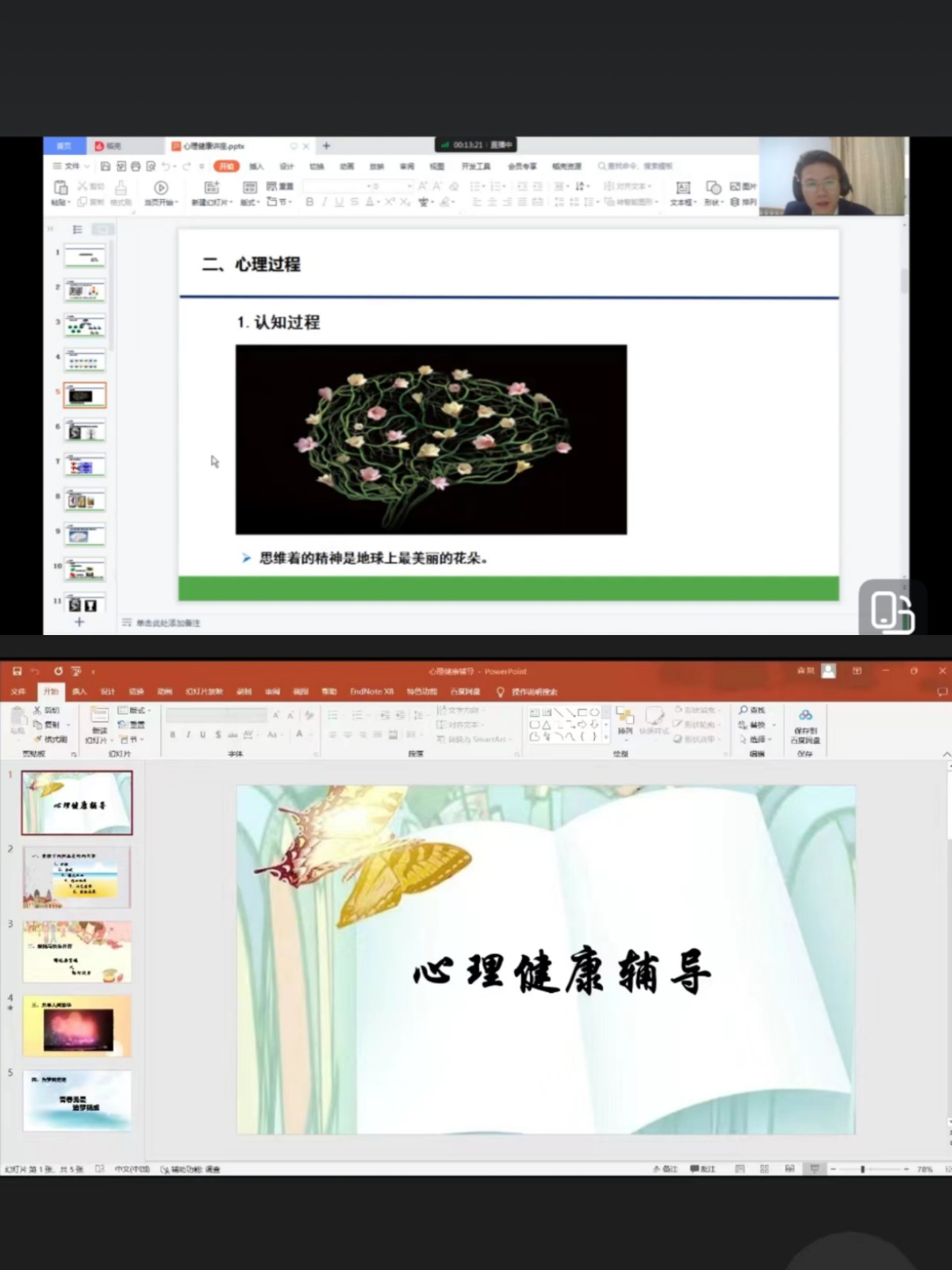The image size is (952, 1270).
Task: Open EndNote X8 tab in PowerPoint
Action: [371, 691]
